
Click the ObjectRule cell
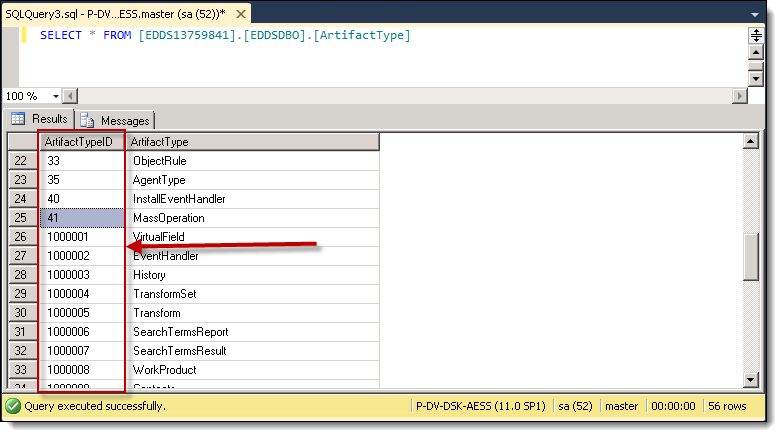pyautogui.click(x=252, y=161)
